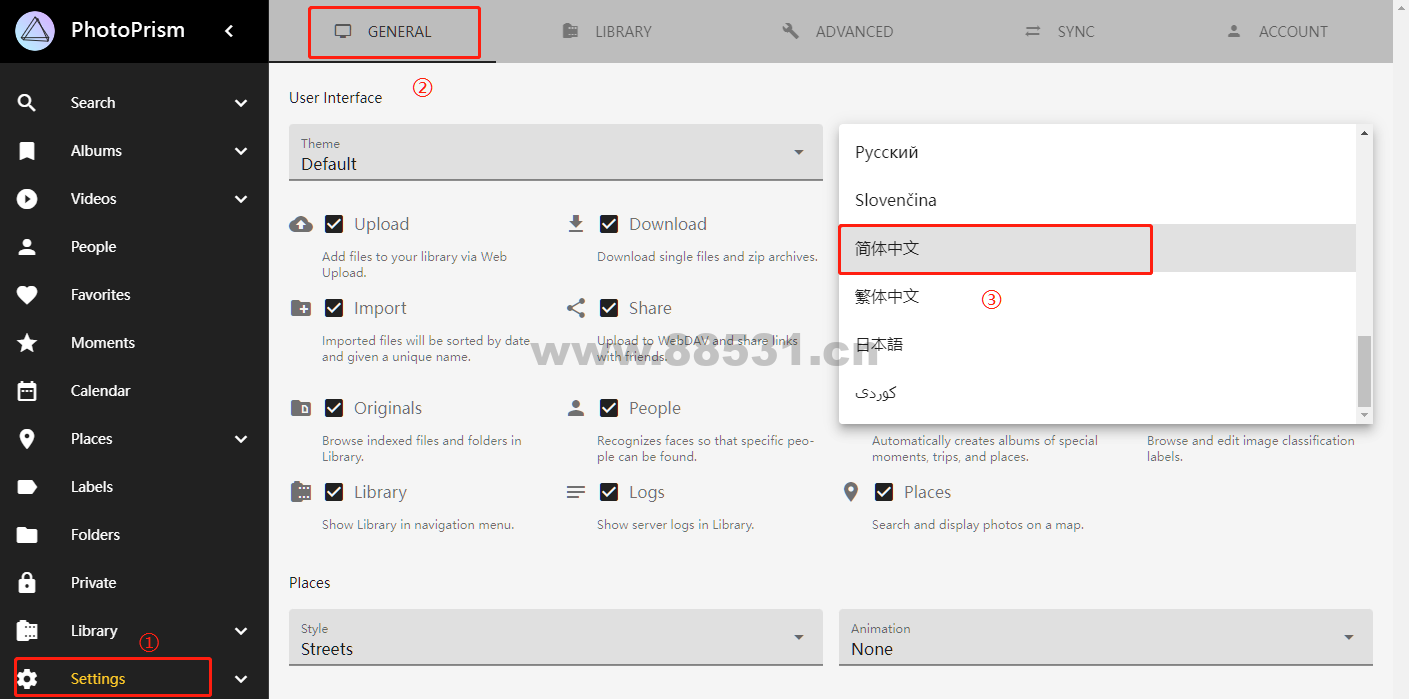
Task: Expand the Search menu chevron
Action: click(x=241, y=103)
